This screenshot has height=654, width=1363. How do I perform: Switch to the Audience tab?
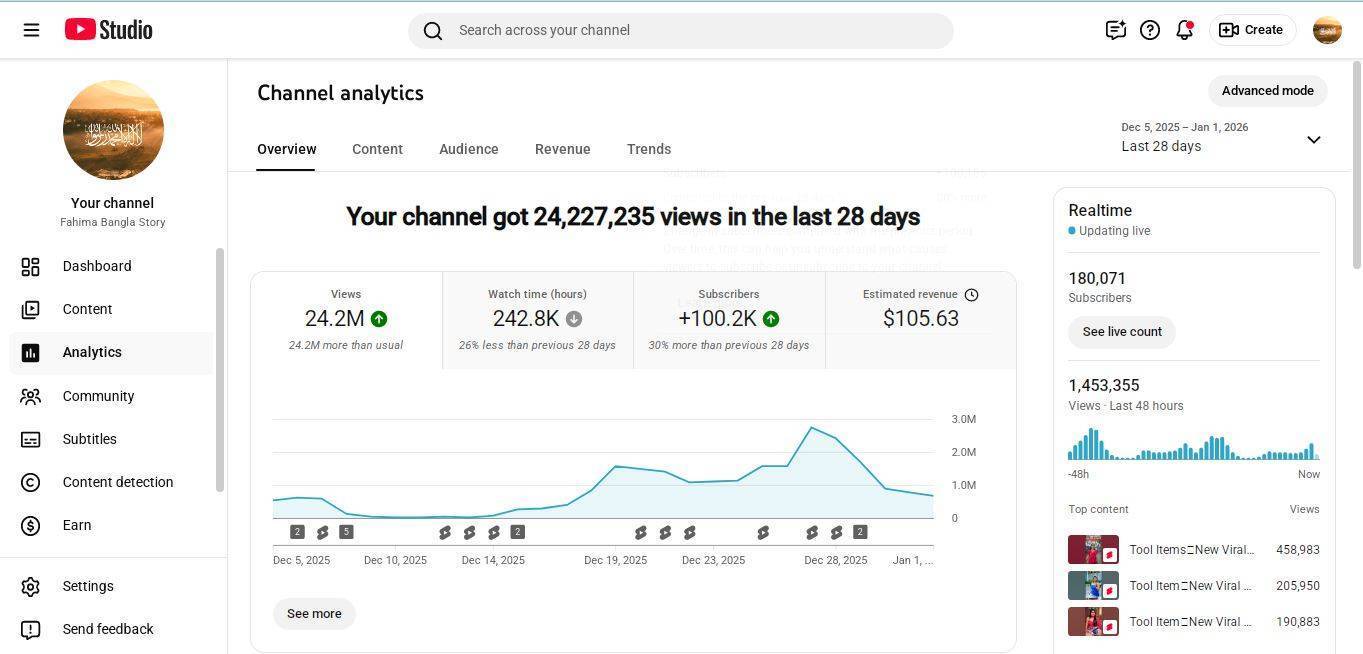click(x=468, y=149)
